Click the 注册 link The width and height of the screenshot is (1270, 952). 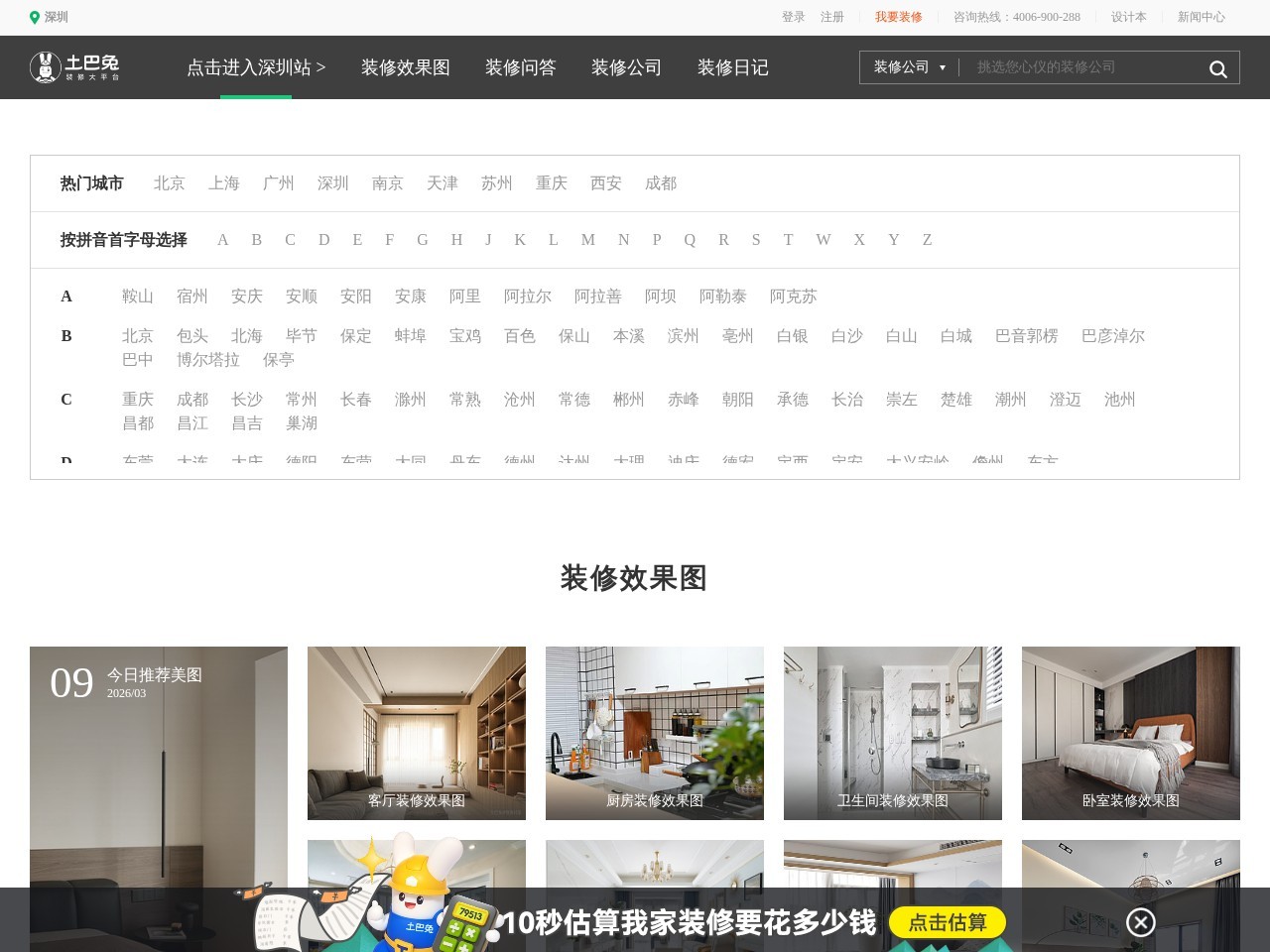832,17
